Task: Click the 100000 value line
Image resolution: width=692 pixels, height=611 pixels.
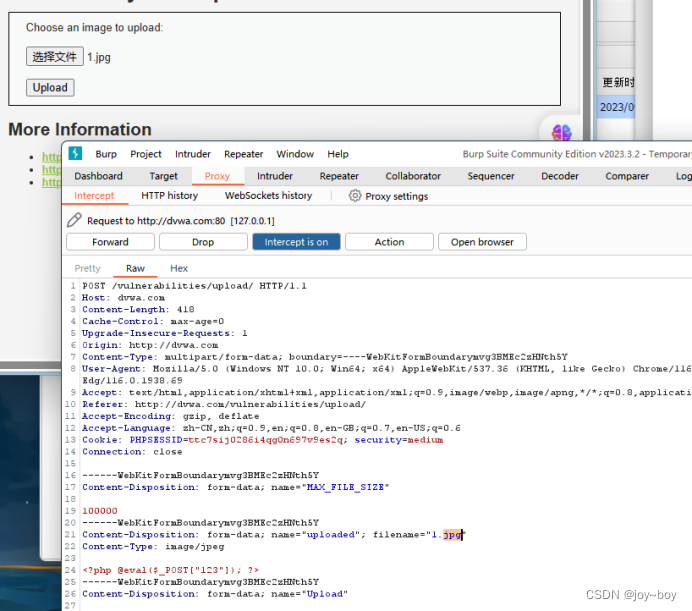Action: click(100, 511)
